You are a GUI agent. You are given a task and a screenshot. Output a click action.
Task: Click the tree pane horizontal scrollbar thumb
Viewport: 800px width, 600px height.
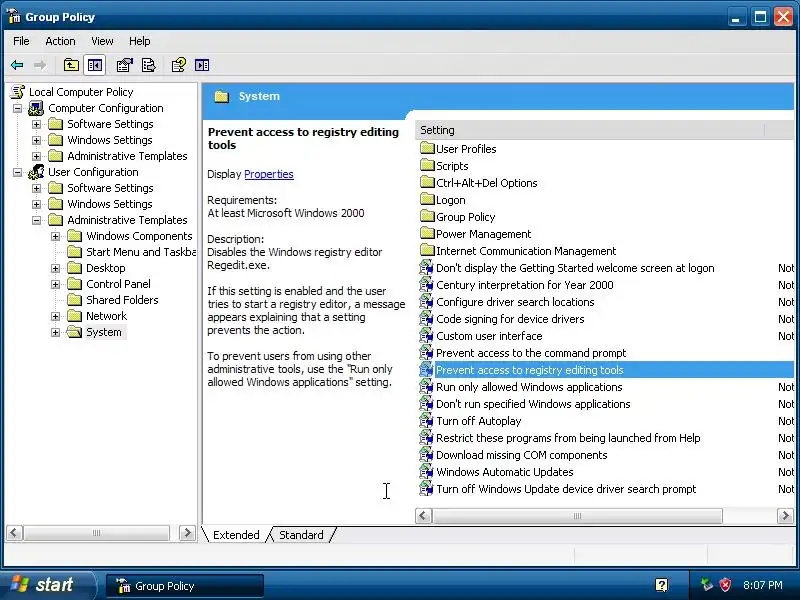coord(96,533)
